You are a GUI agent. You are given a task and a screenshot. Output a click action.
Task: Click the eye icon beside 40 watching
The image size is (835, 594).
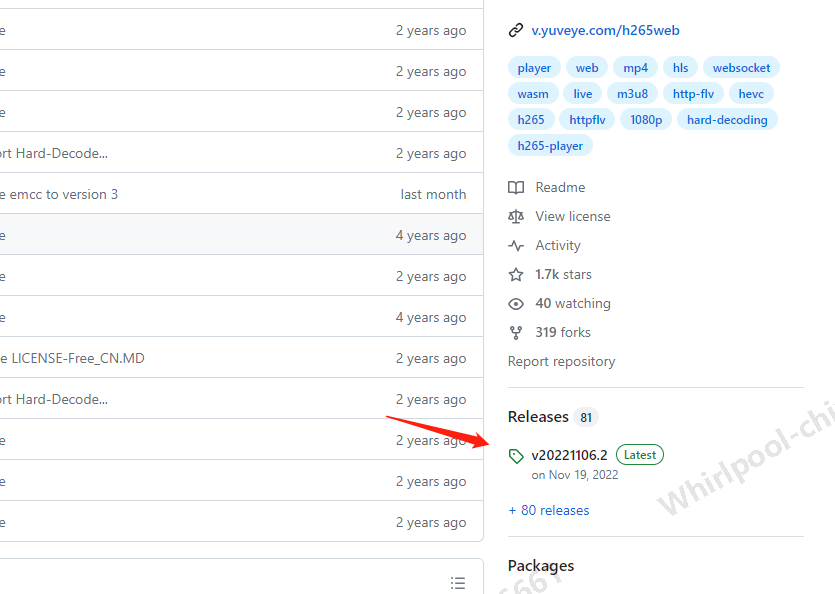tap(515, 303)
